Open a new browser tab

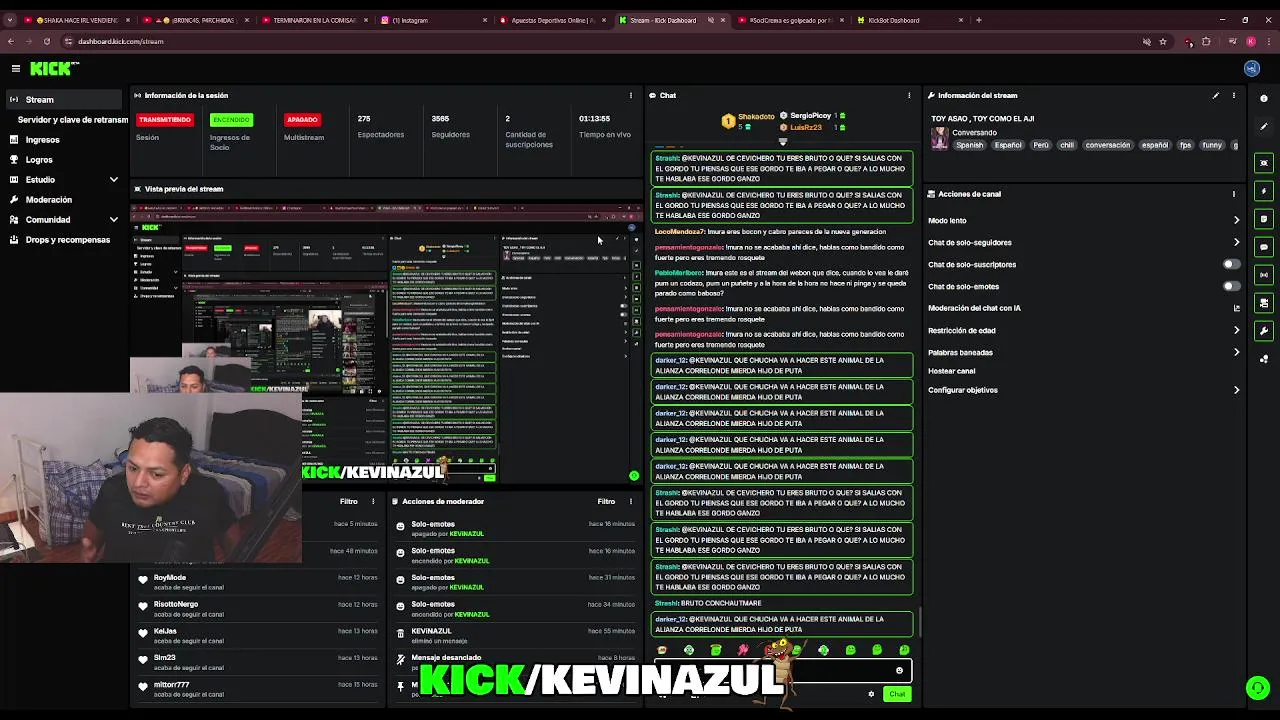point(979,20)
